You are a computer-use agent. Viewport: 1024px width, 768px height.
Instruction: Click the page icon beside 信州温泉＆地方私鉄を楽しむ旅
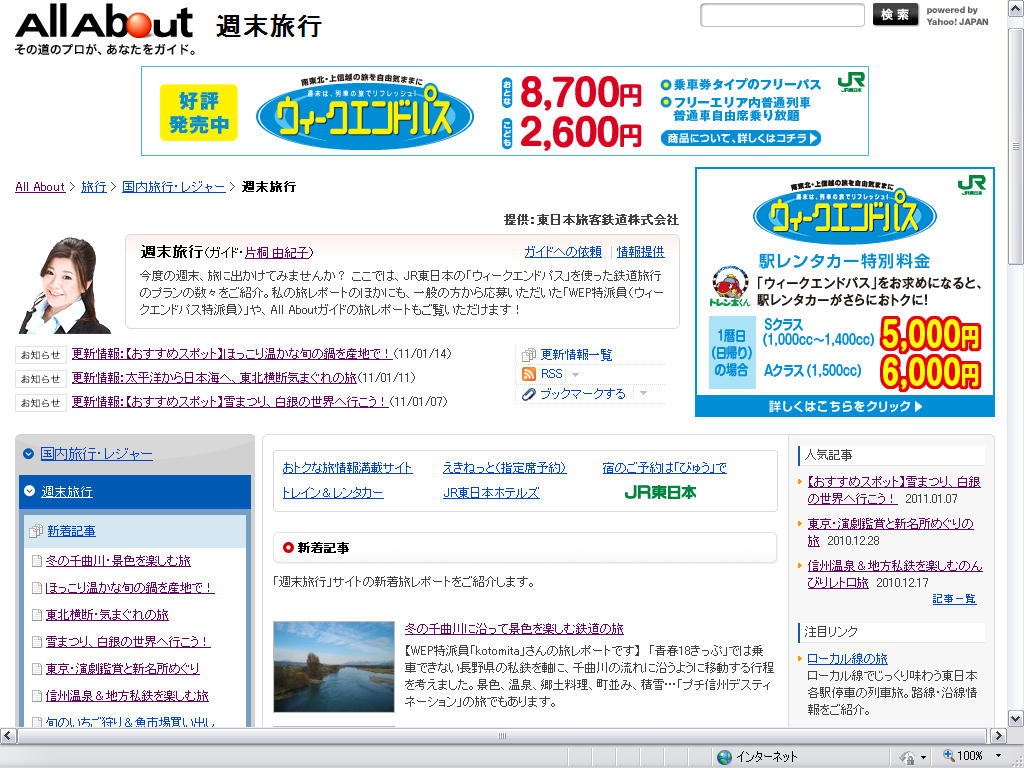tap(37, 696)
